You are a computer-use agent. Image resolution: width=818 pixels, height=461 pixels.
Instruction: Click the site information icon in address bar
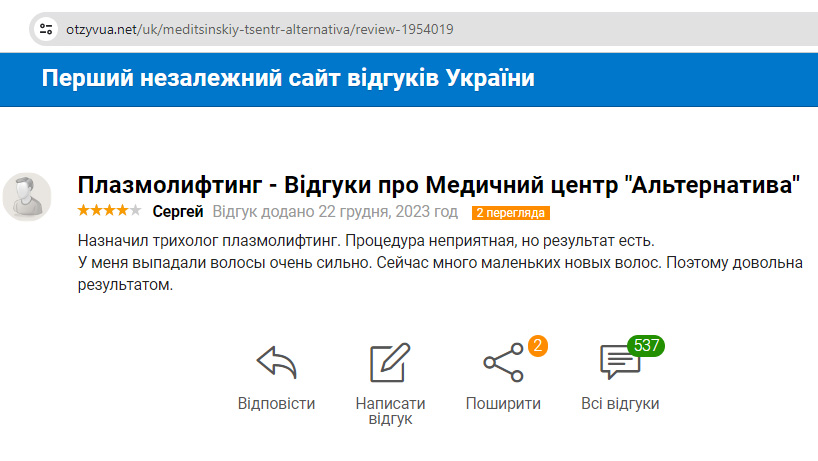pos(45,29)
